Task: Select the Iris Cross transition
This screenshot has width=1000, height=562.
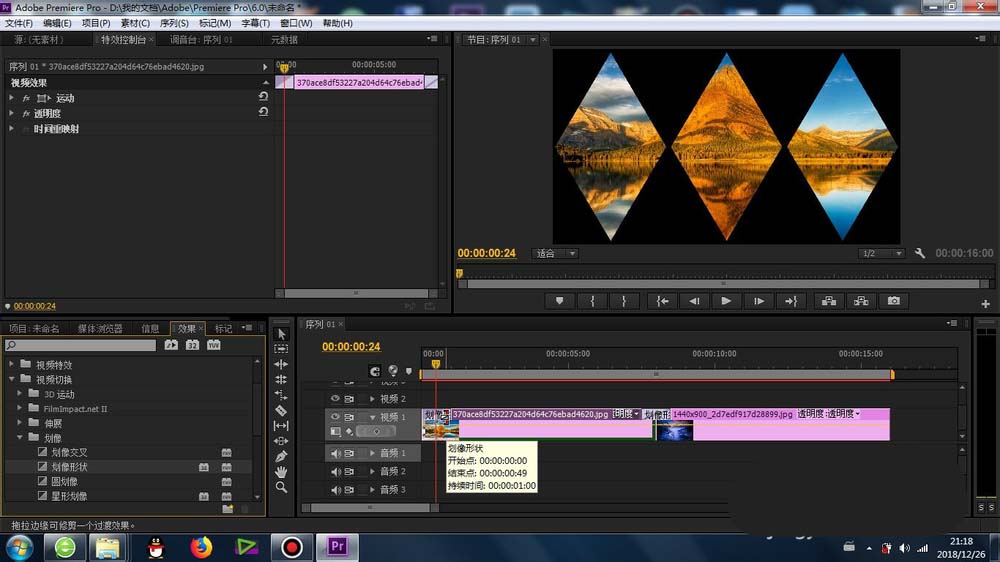Action: tap(69, 452)
